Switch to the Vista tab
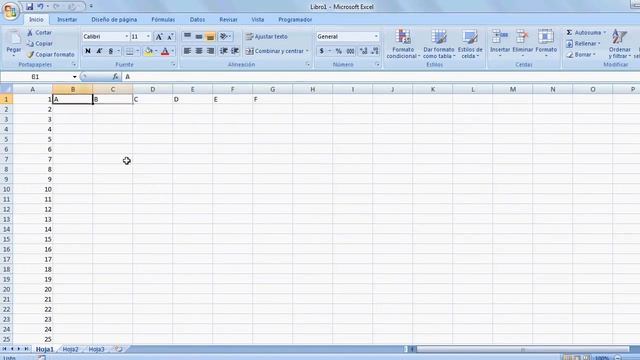Viewport: 640px width, 360px height. [258, 20]
